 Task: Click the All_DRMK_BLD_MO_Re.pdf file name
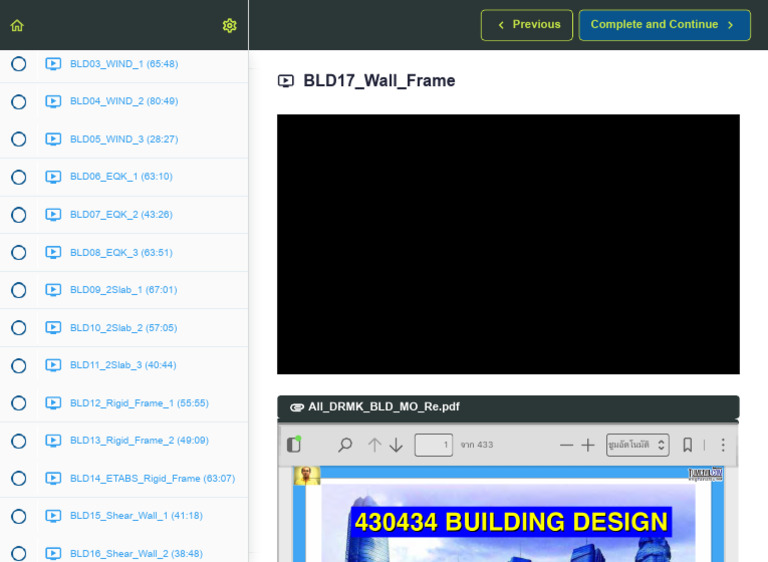pos(384,407)
